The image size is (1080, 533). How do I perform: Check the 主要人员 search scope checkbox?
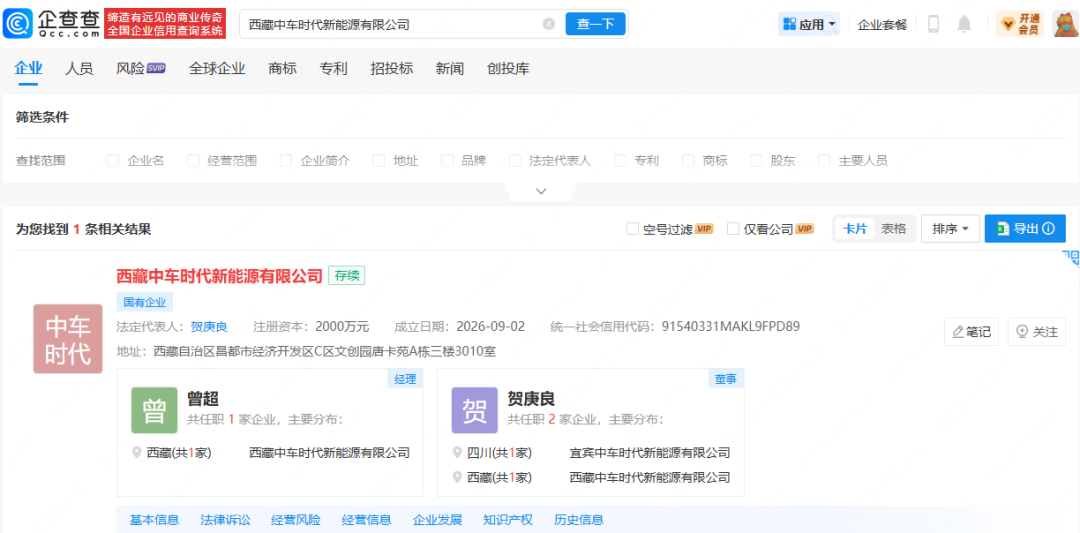click(824, 160)
